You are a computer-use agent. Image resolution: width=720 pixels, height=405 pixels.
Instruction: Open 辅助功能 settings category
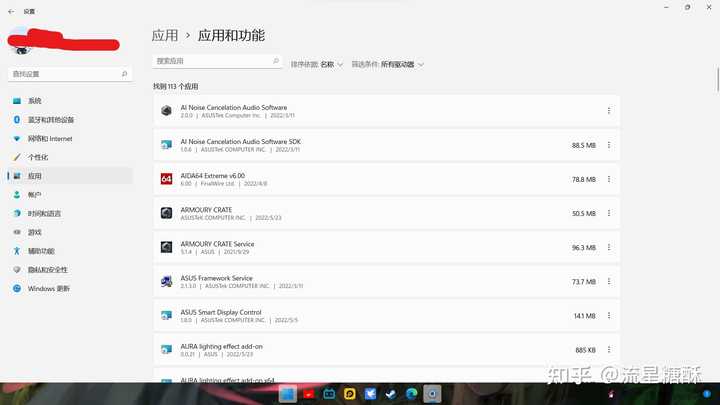[70, 251]
